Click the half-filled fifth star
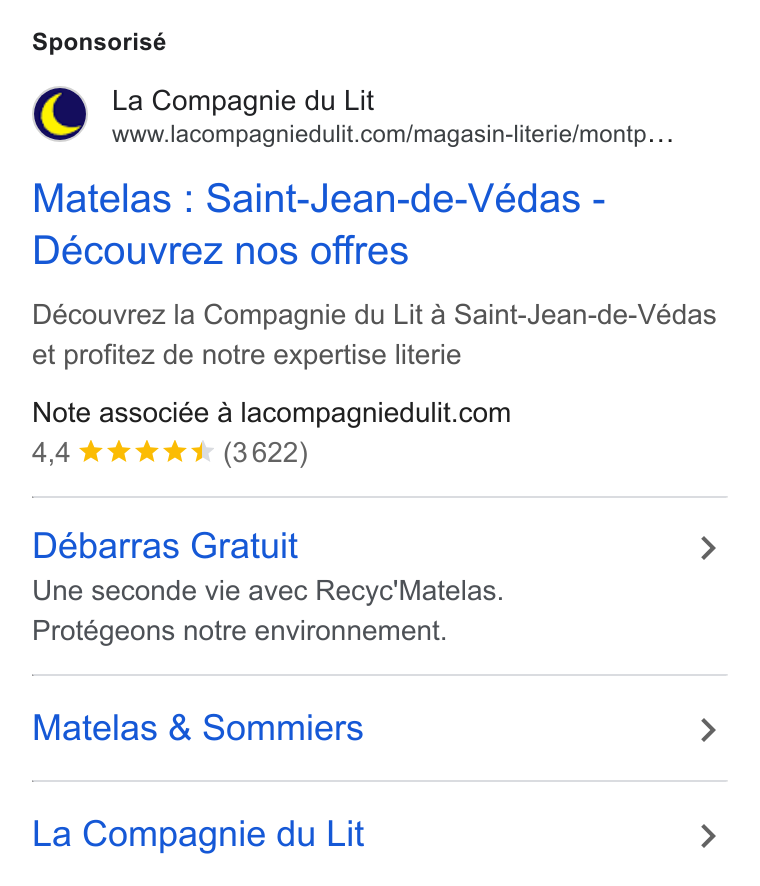 (x=202, y=453)
